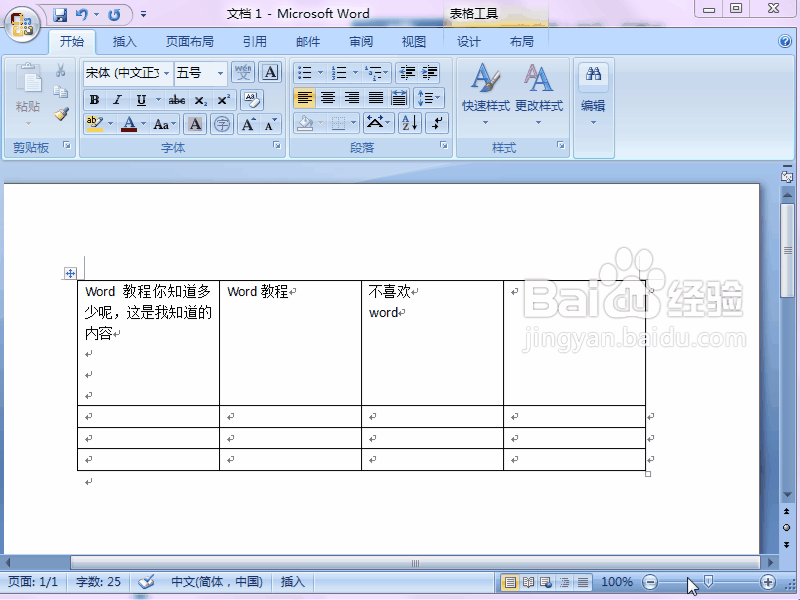Sort the table contents

(x=408, y=123)
